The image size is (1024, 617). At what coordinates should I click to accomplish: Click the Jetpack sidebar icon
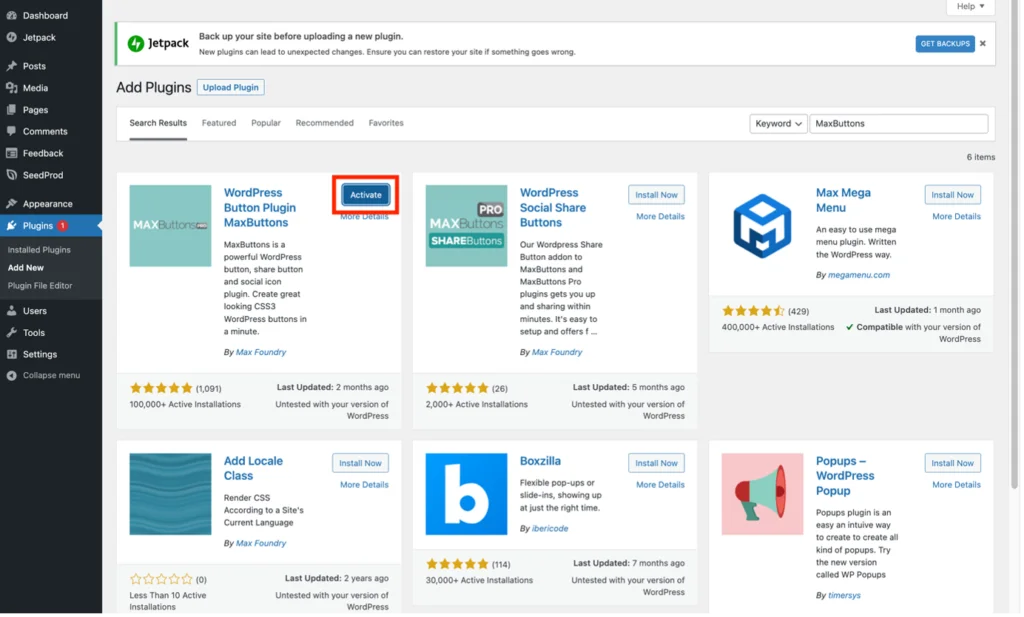[12, 37]
